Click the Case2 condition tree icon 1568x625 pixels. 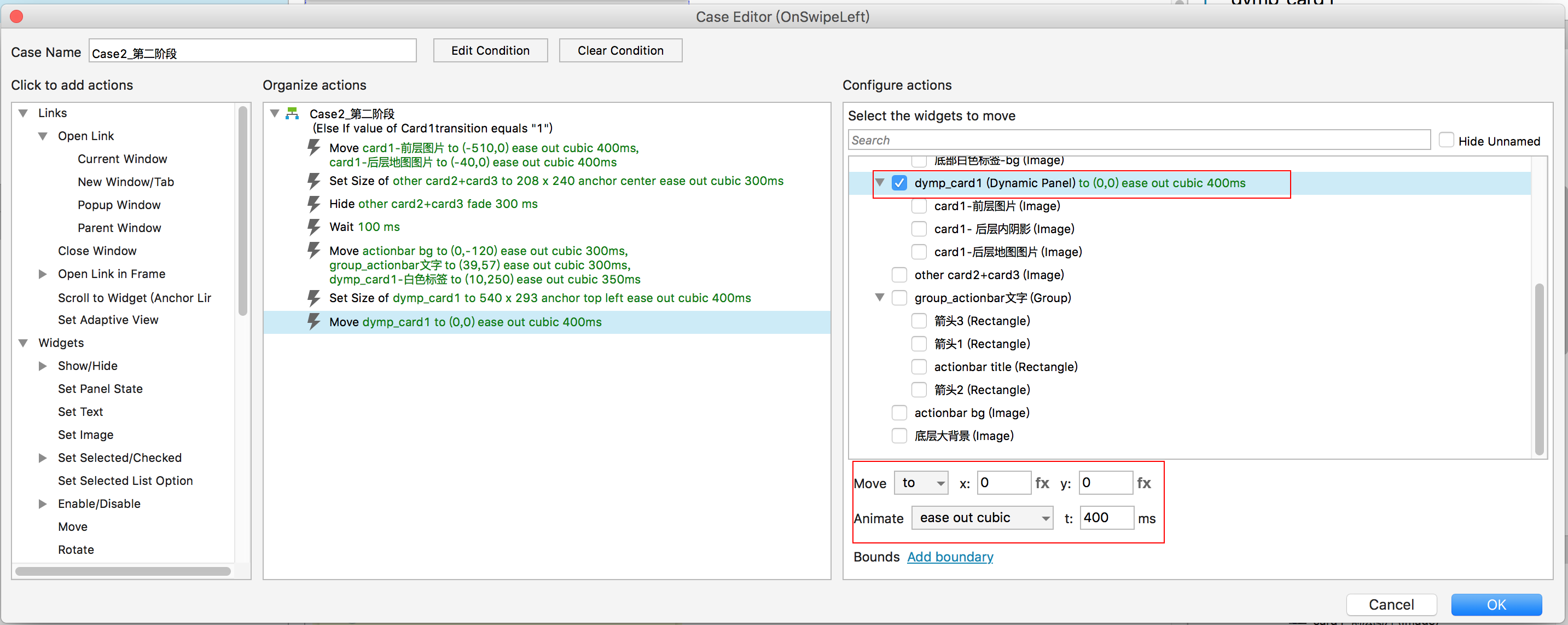(x=293, y=113)
